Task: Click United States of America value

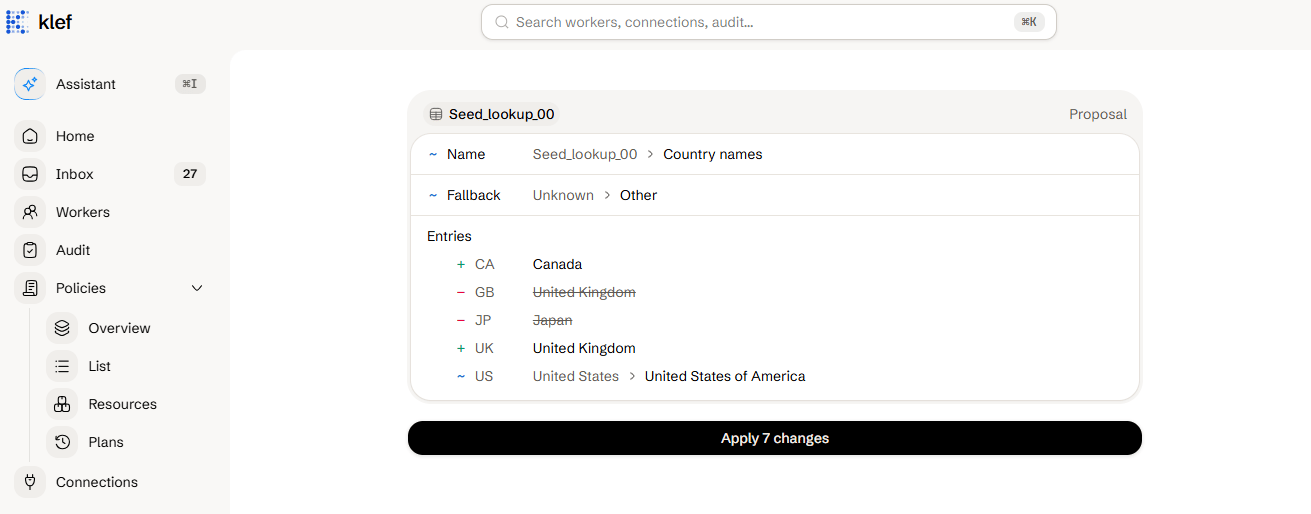Action: tap(725, 376)
